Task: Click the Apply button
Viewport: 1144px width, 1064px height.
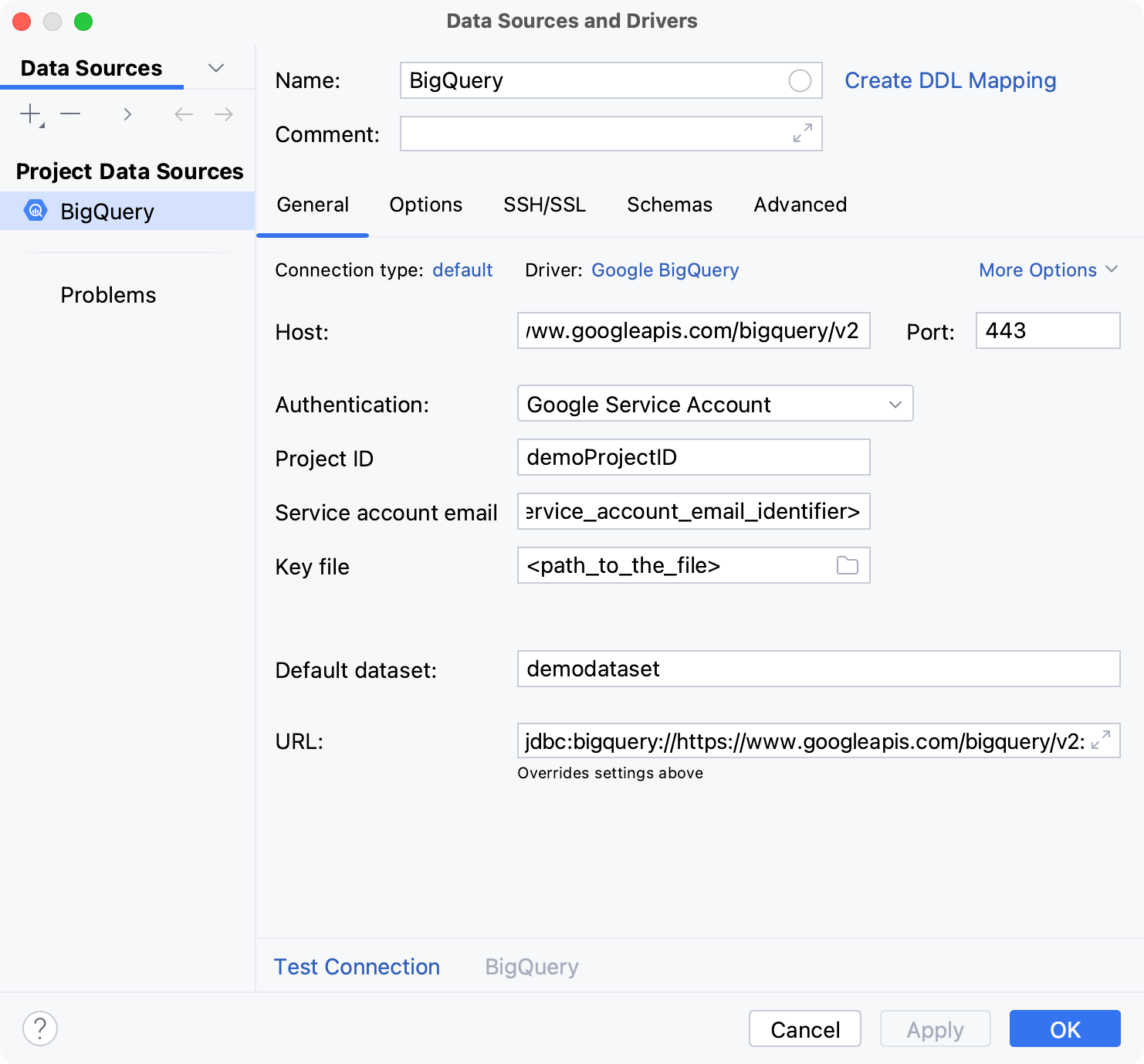Action: pyautogui.click(x=935, y=1028)
